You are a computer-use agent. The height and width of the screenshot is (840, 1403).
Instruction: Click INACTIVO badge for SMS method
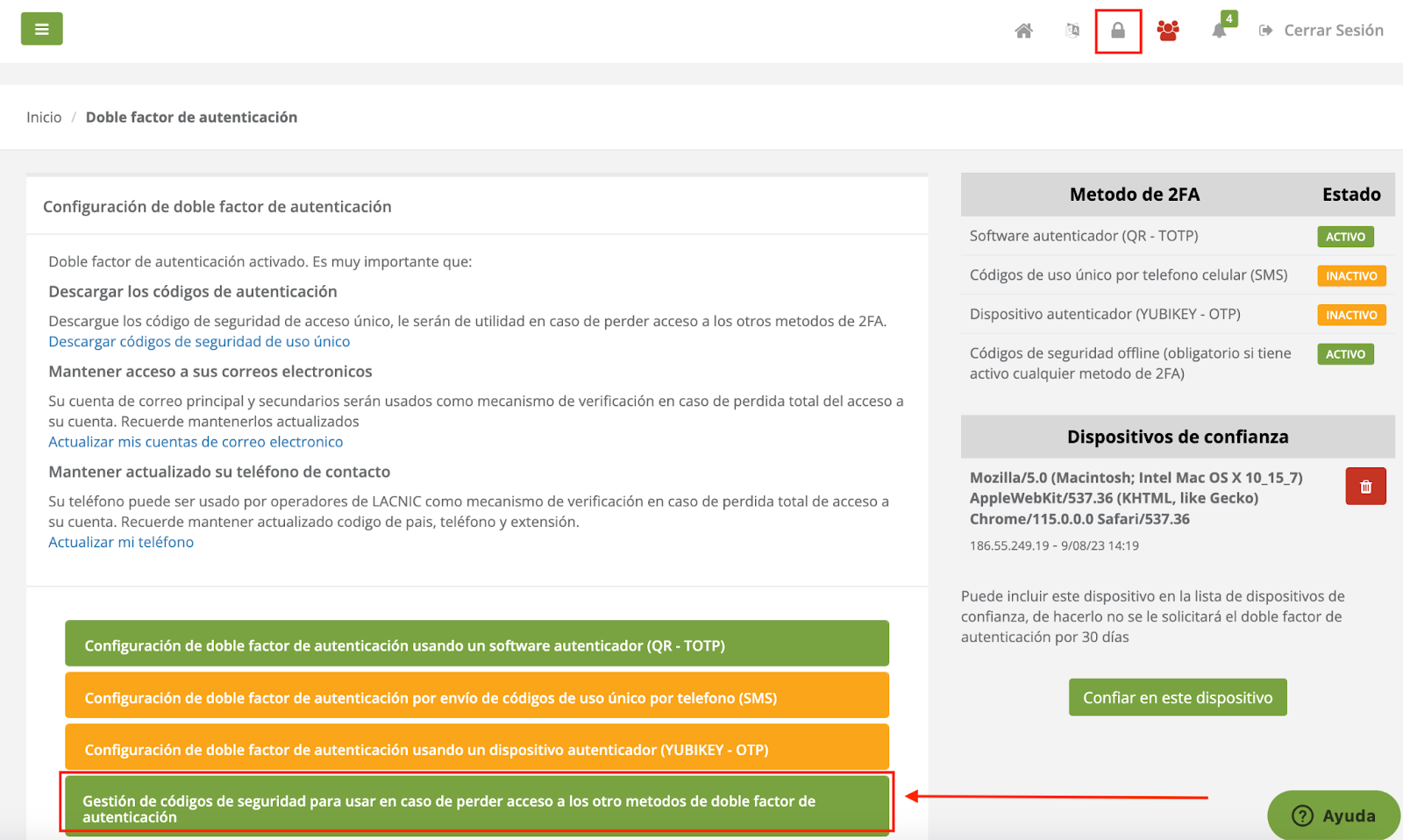[x=1350, y=276]
